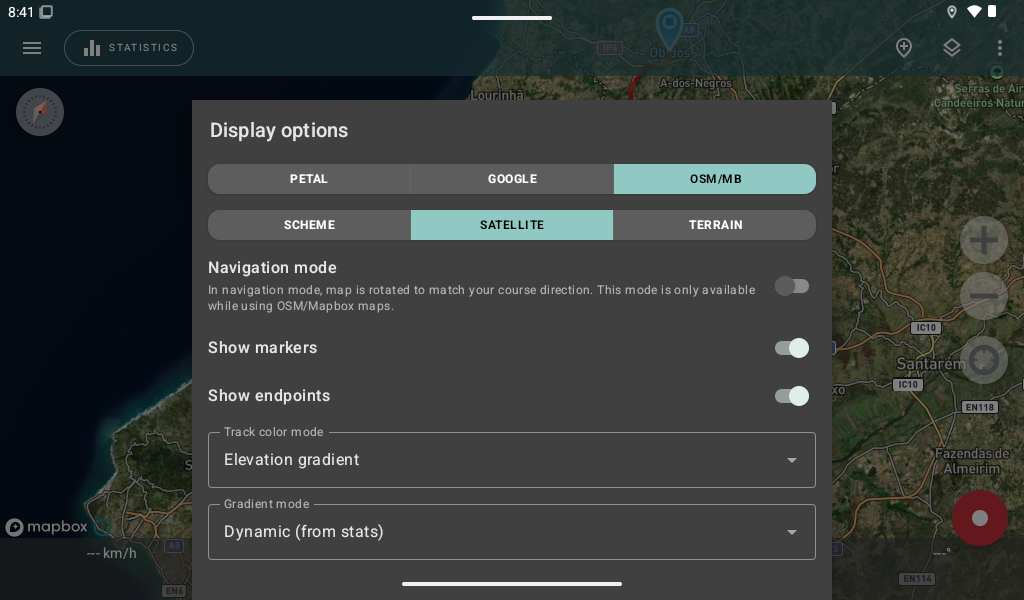Zoom out with the minus button

(984, 297)
